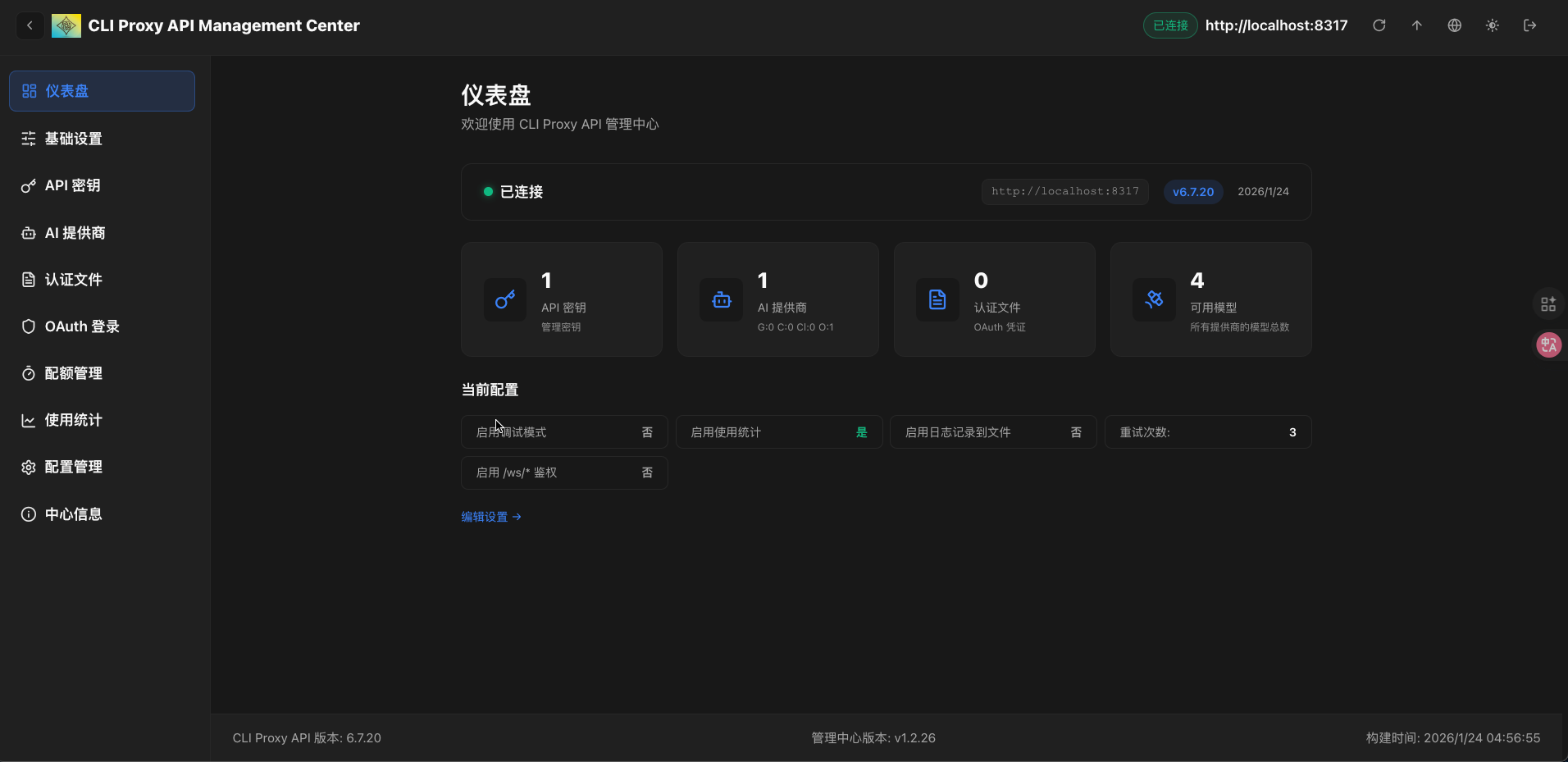Click the 重试次数 value 3
Screen dimensions: 1568x762
(x=1292, y=432)
